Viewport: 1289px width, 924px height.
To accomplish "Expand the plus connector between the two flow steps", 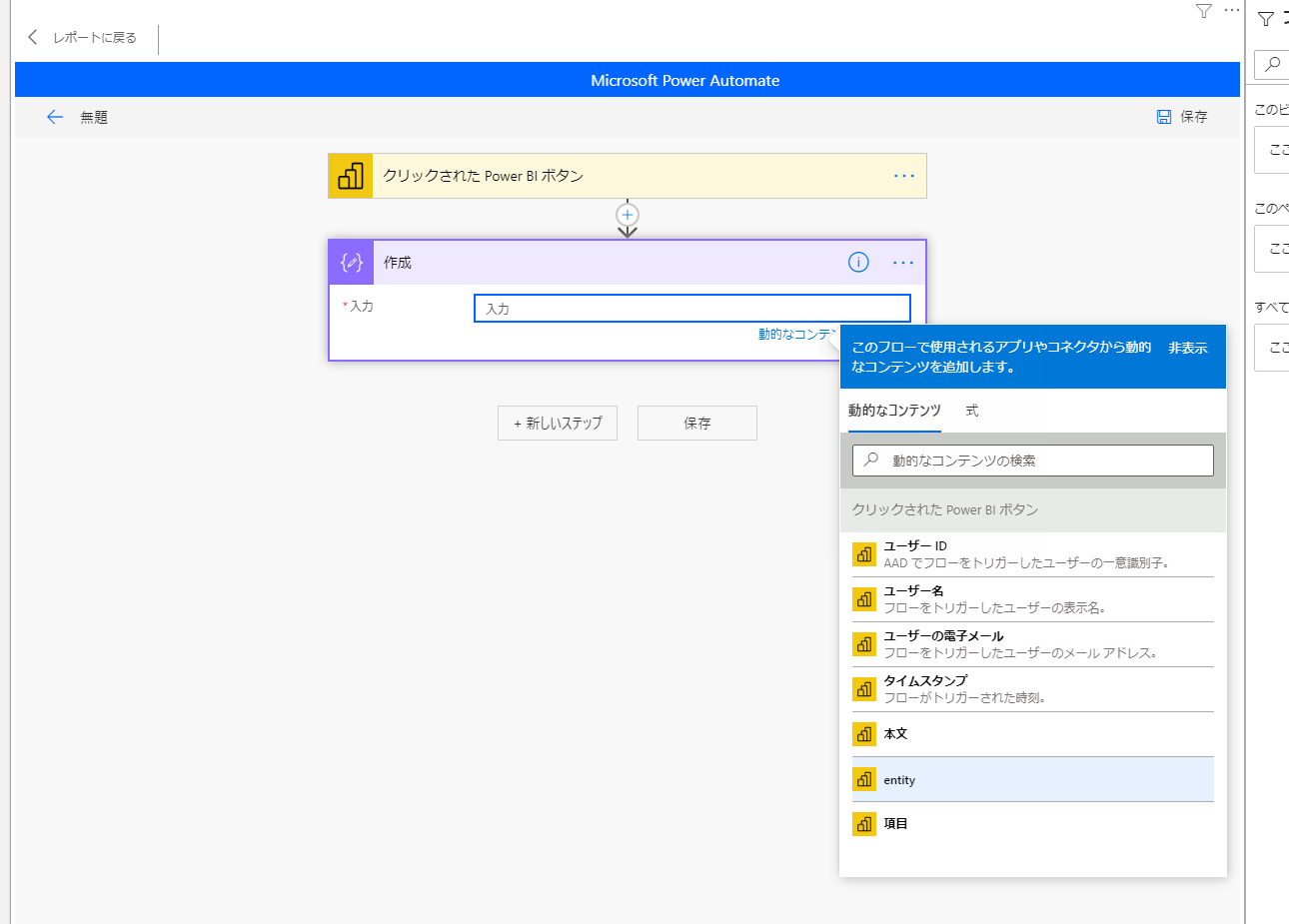I will pyautogui.click(x=627, y=215).
